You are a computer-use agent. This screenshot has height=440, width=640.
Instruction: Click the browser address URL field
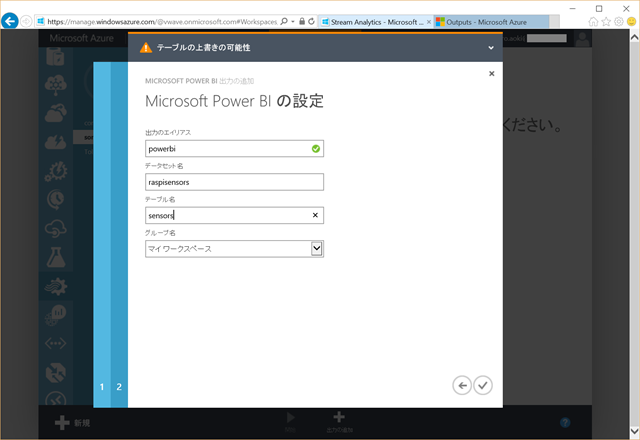tap(162, 22)
